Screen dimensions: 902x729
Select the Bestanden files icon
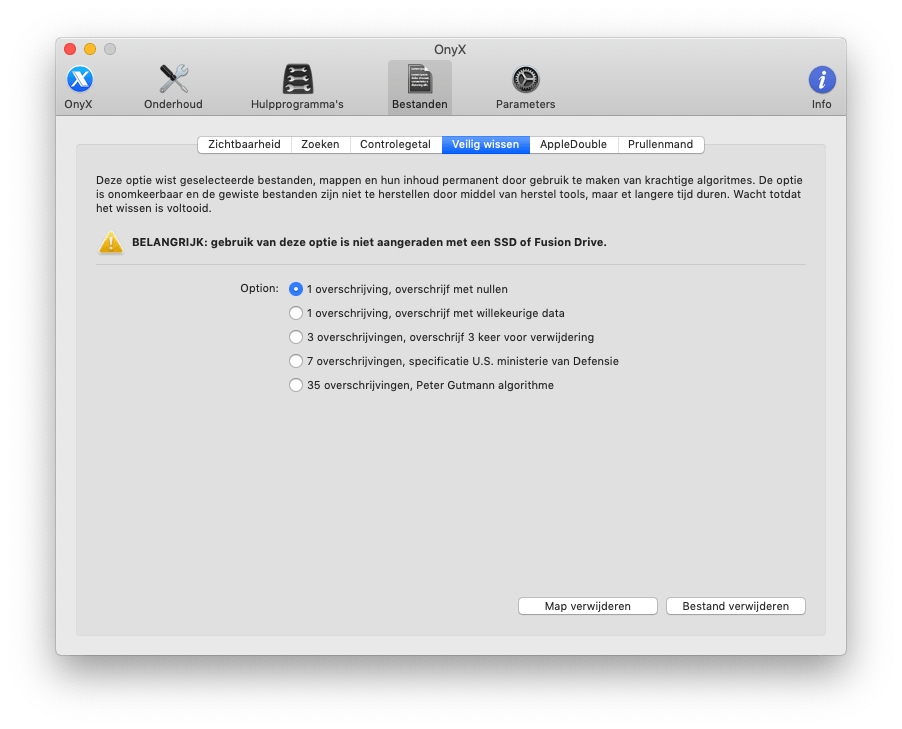(419, 87)
